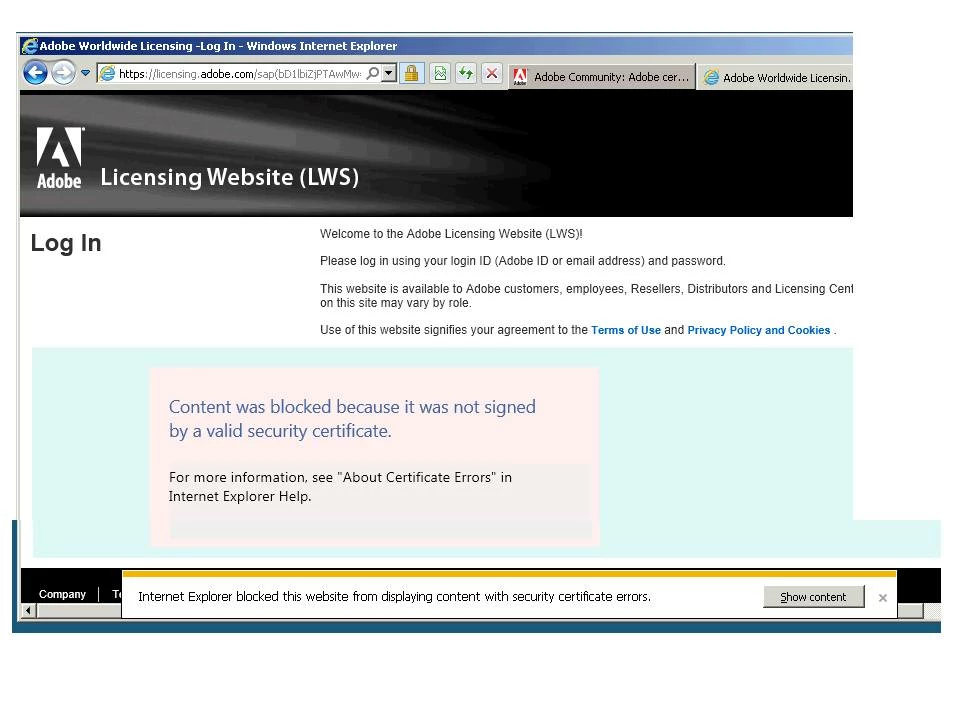Click the browser Forward arrow button

pos(63,73)
